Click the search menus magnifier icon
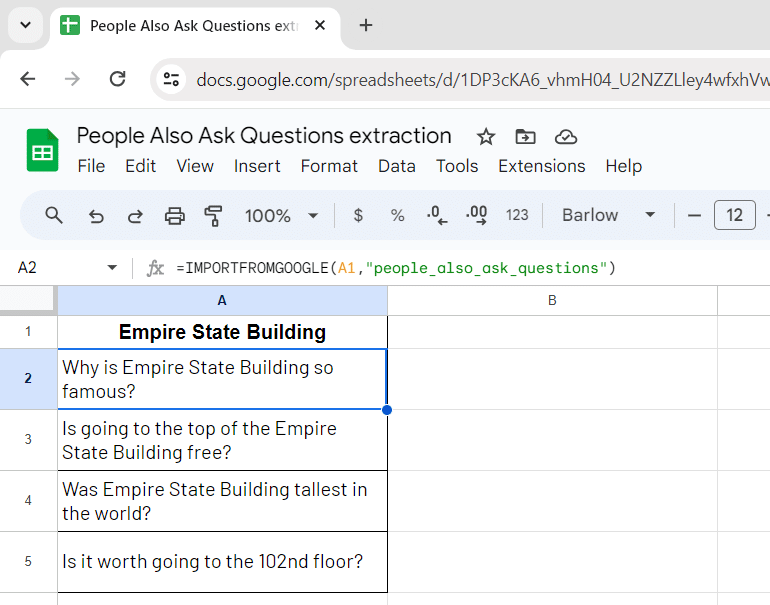This screenshot has height=605, width=770. click(55, 215)
